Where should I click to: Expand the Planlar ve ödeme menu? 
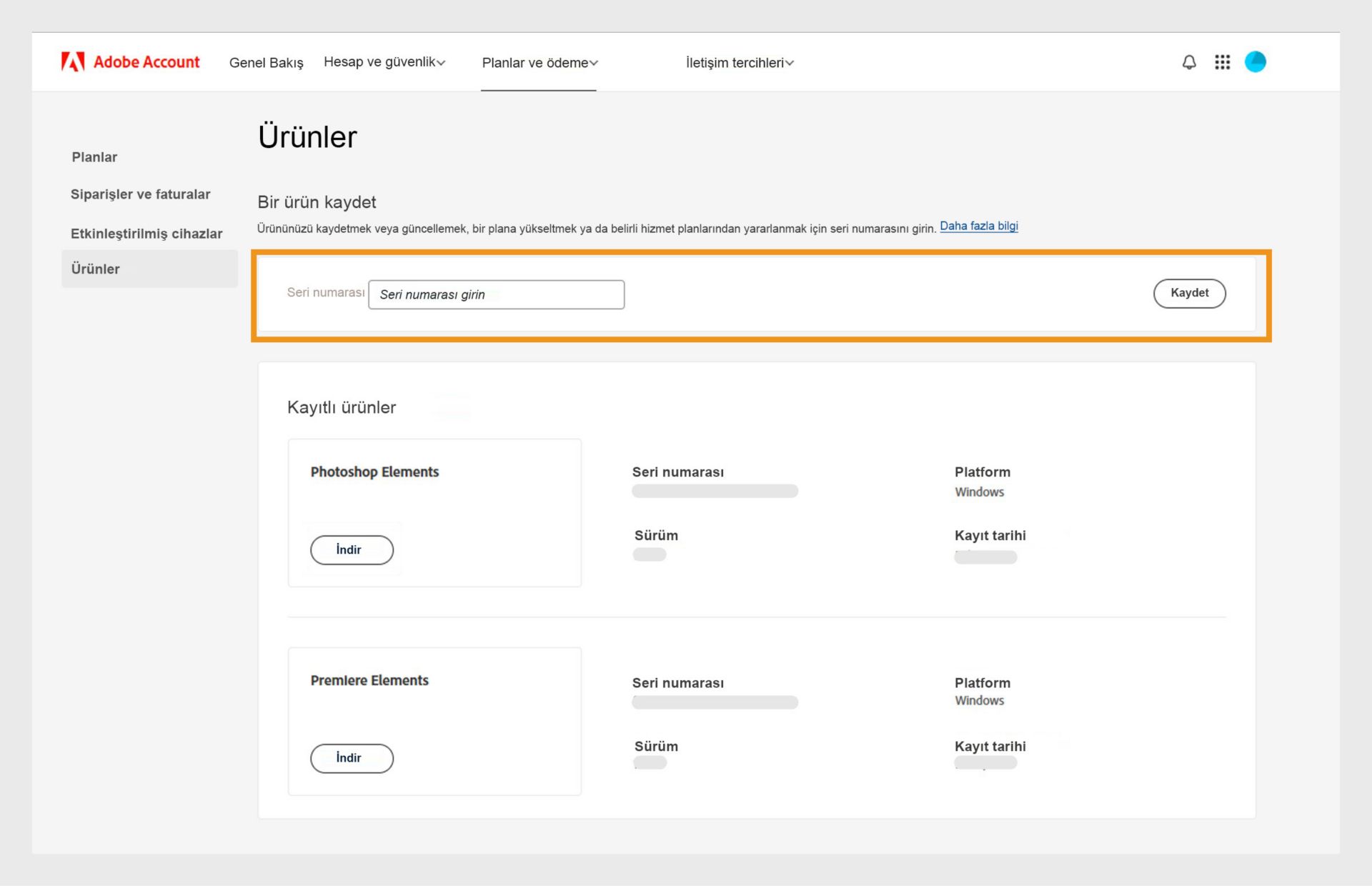point(540,63)
